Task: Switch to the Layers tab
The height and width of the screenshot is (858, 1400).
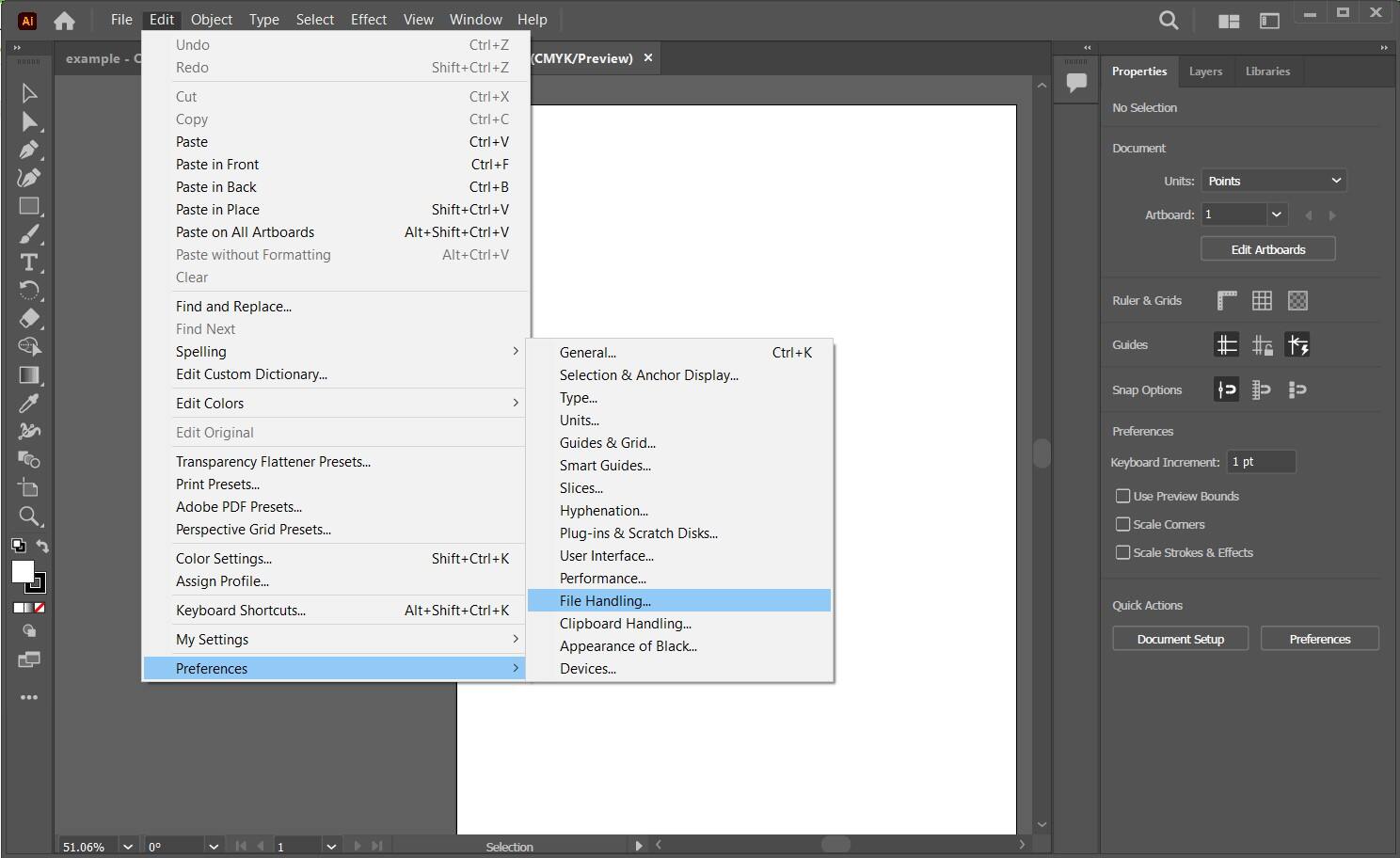Action: [1205, 71]
